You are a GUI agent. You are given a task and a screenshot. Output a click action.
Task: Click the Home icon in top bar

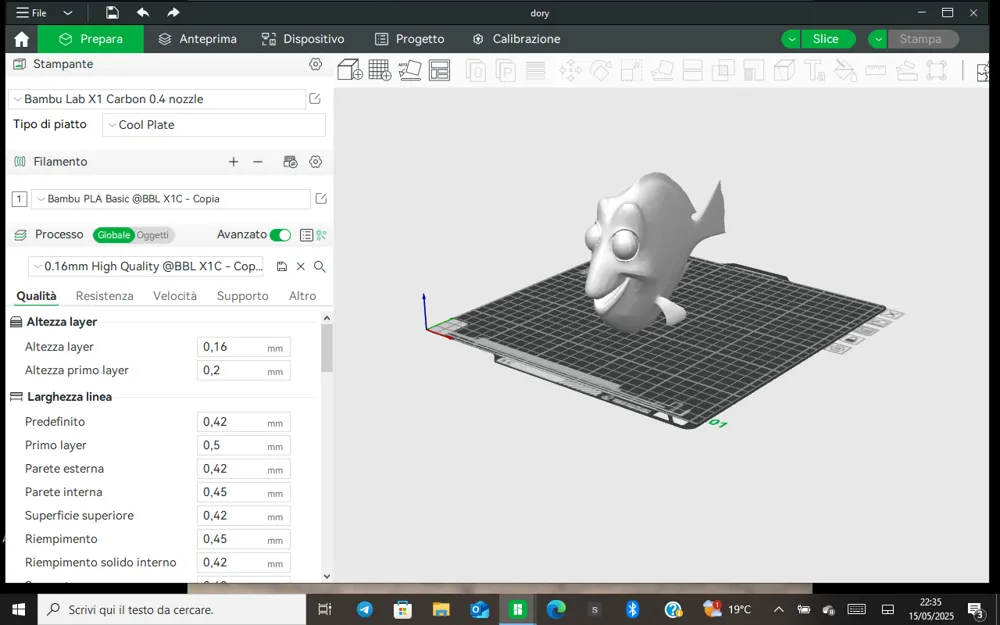pos(22,40)
